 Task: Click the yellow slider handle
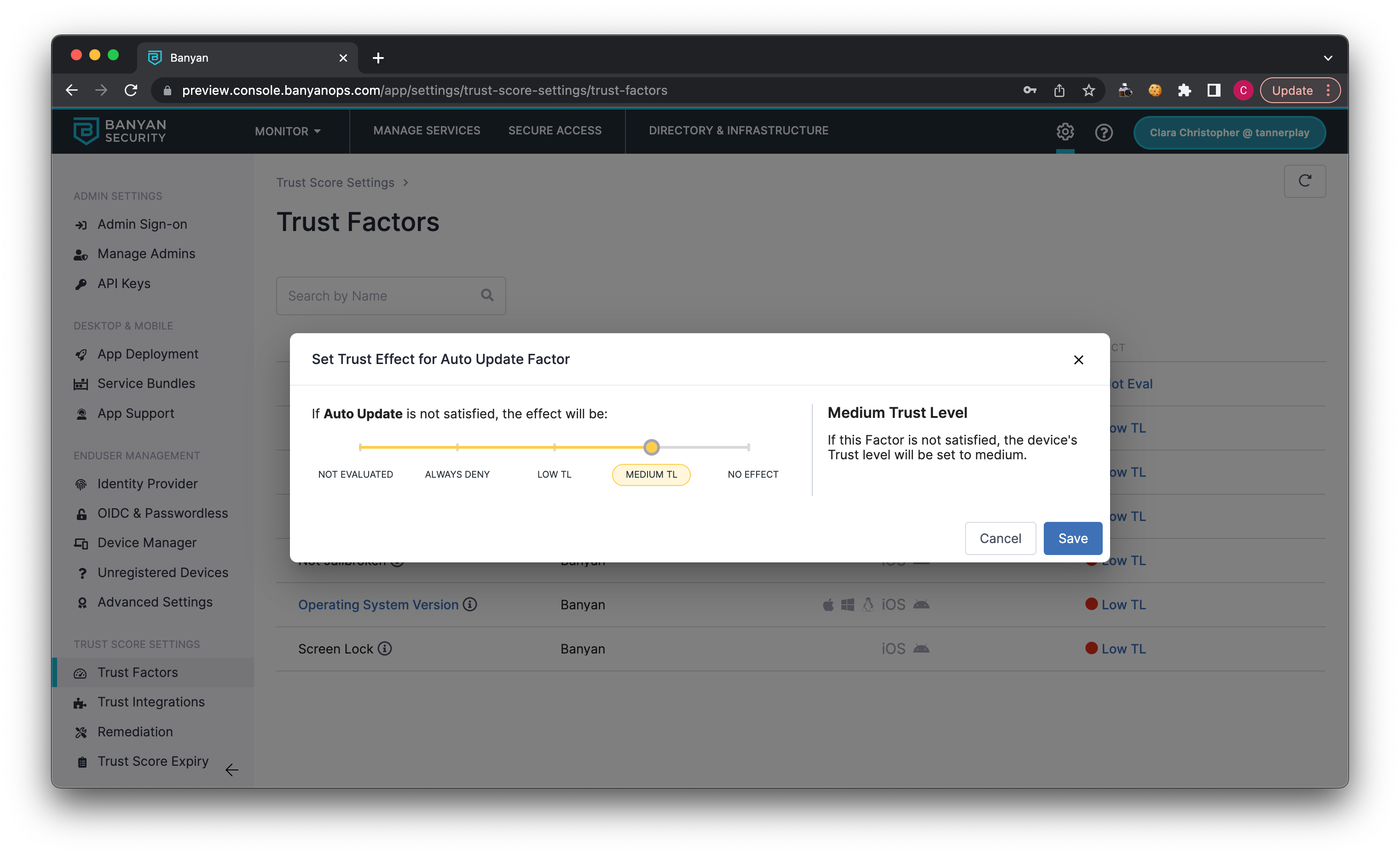[651, 447]
